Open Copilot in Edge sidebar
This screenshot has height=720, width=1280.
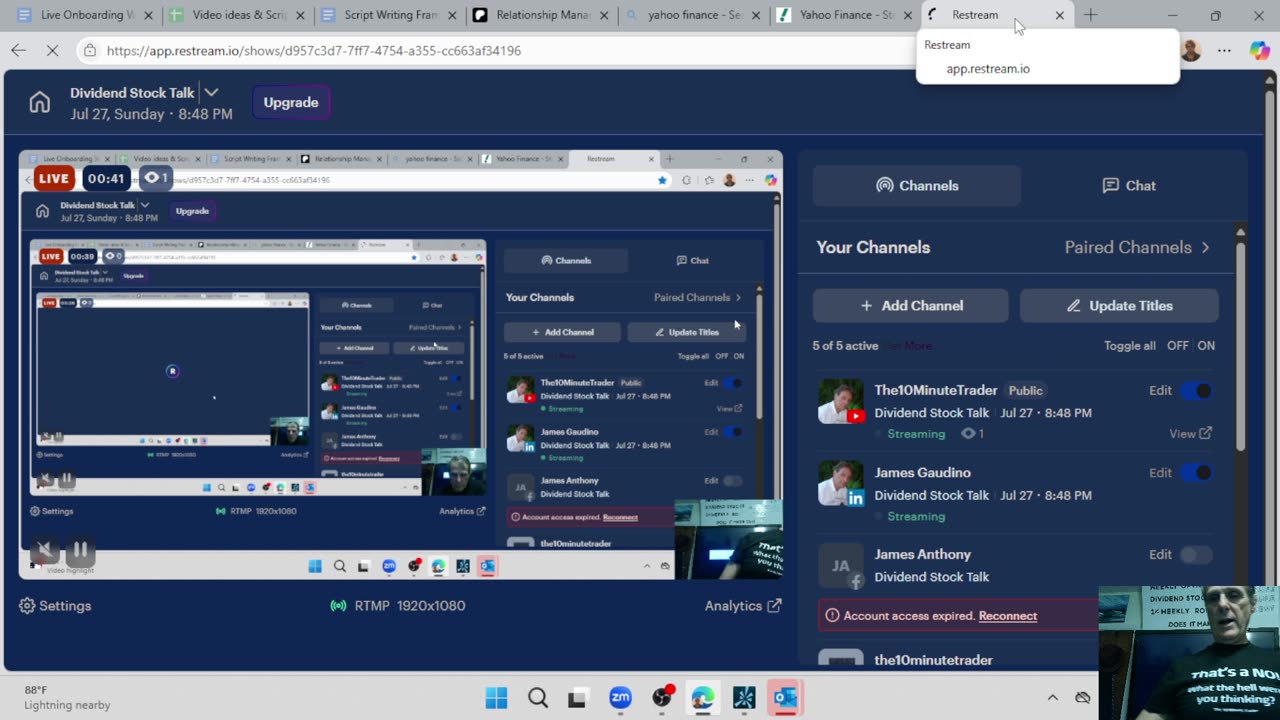1260,50
